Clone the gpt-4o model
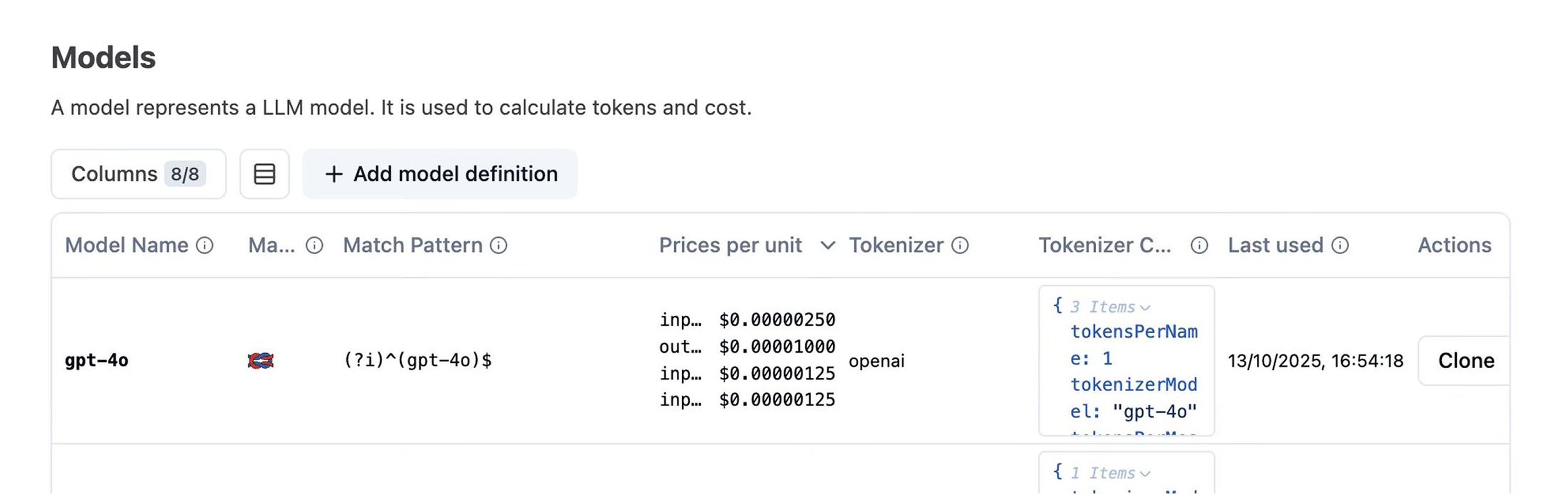The image size is (1568, 494). point(1466,361)
